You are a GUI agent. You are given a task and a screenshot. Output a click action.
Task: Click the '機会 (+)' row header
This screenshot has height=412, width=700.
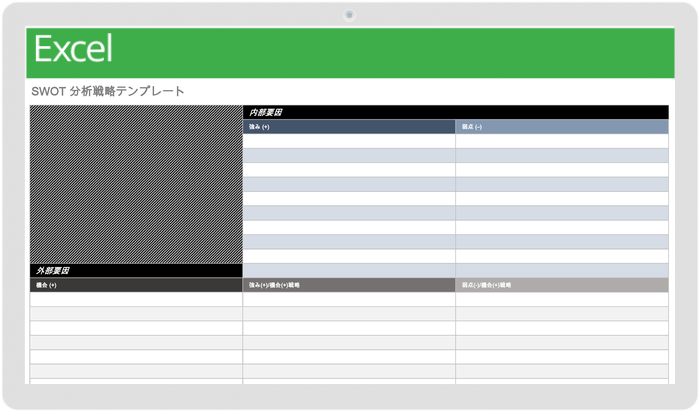coord(136,285)
